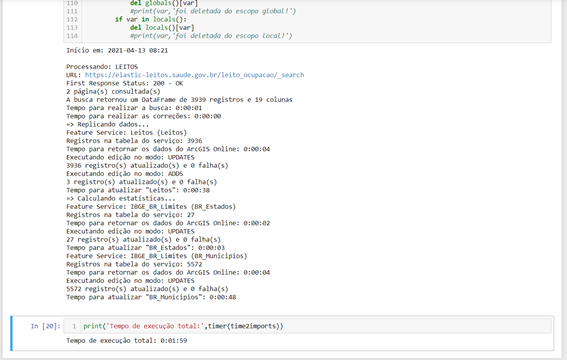
Task: Click the line '2 página(s) consultada(s)'
Action: pyautogui.click(x=113, y=91)
